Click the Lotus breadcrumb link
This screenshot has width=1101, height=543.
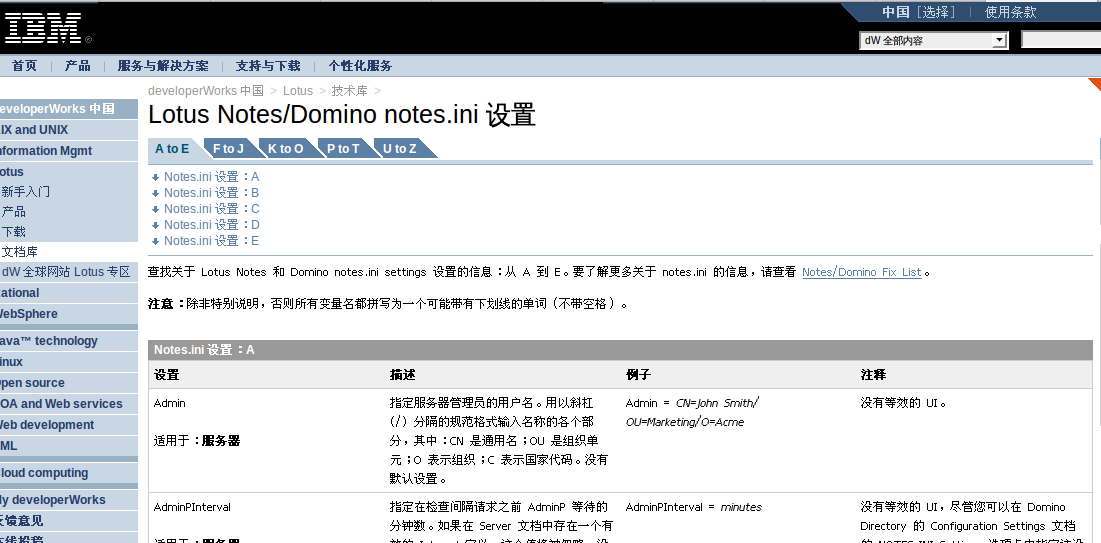298,91
